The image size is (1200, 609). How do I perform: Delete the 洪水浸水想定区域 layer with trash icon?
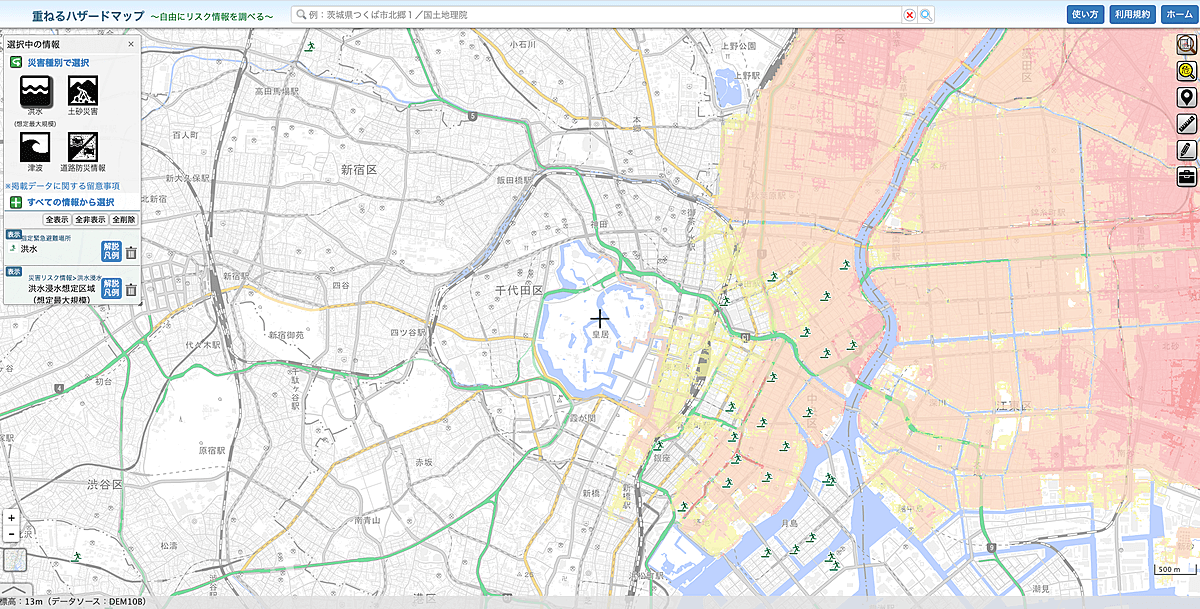tap(131, 290)
